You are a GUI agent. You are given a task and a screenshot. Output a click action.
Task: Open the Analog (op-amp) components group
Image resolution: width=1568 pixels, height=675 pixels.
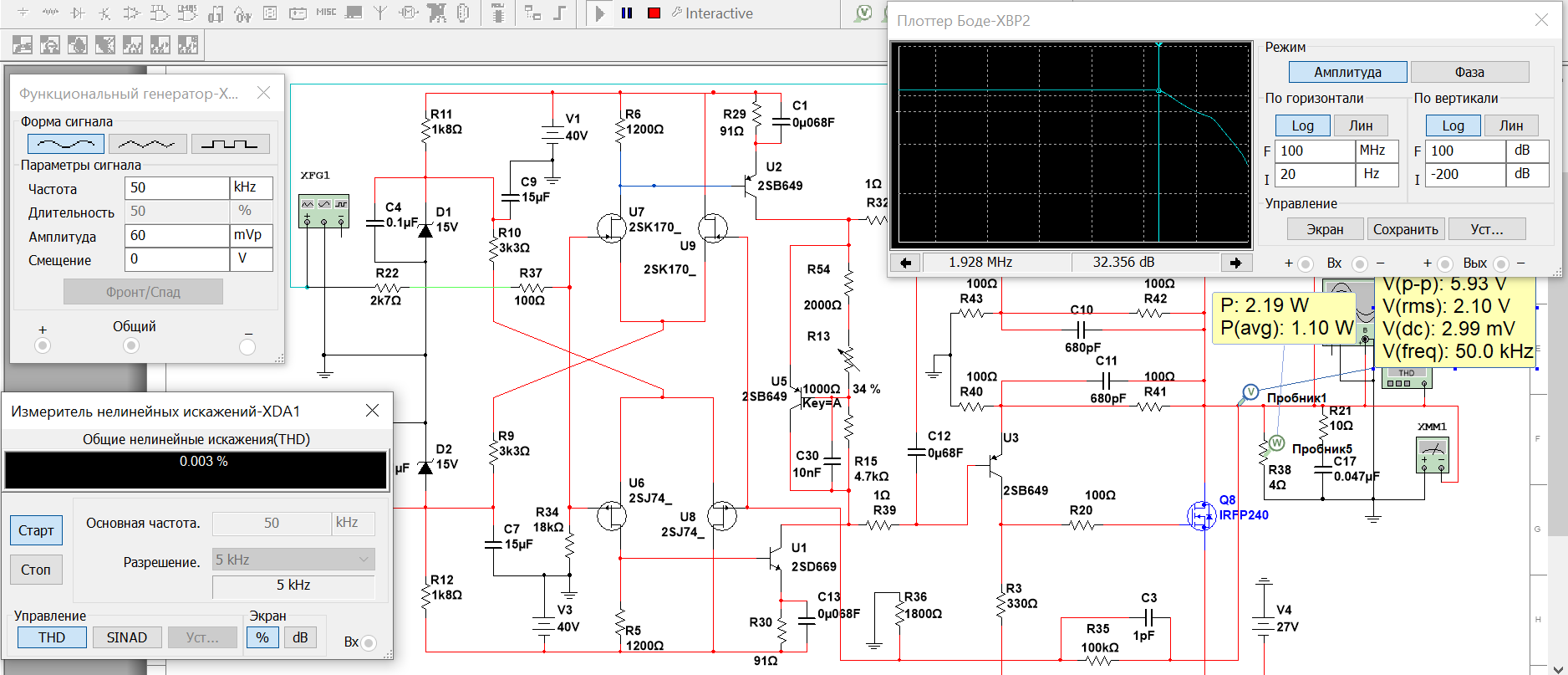(x=132, y=13)
